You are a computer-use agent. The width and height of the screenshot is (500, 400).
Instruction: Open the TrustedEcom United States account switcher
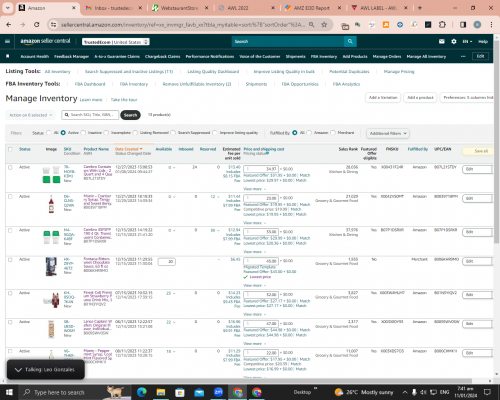(116, 42)
